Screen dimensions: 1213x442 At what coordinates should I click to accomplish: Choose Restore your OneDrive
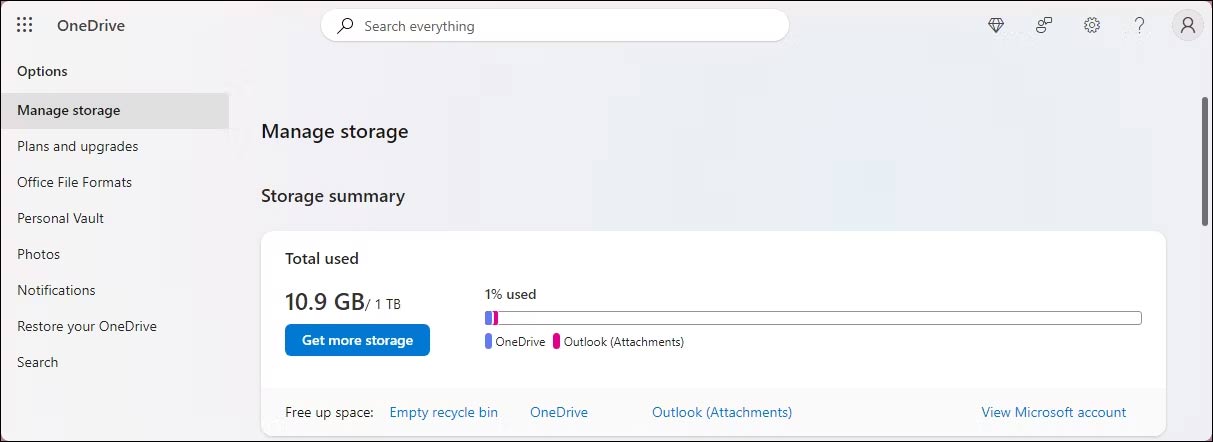click(x=87, y=326)
